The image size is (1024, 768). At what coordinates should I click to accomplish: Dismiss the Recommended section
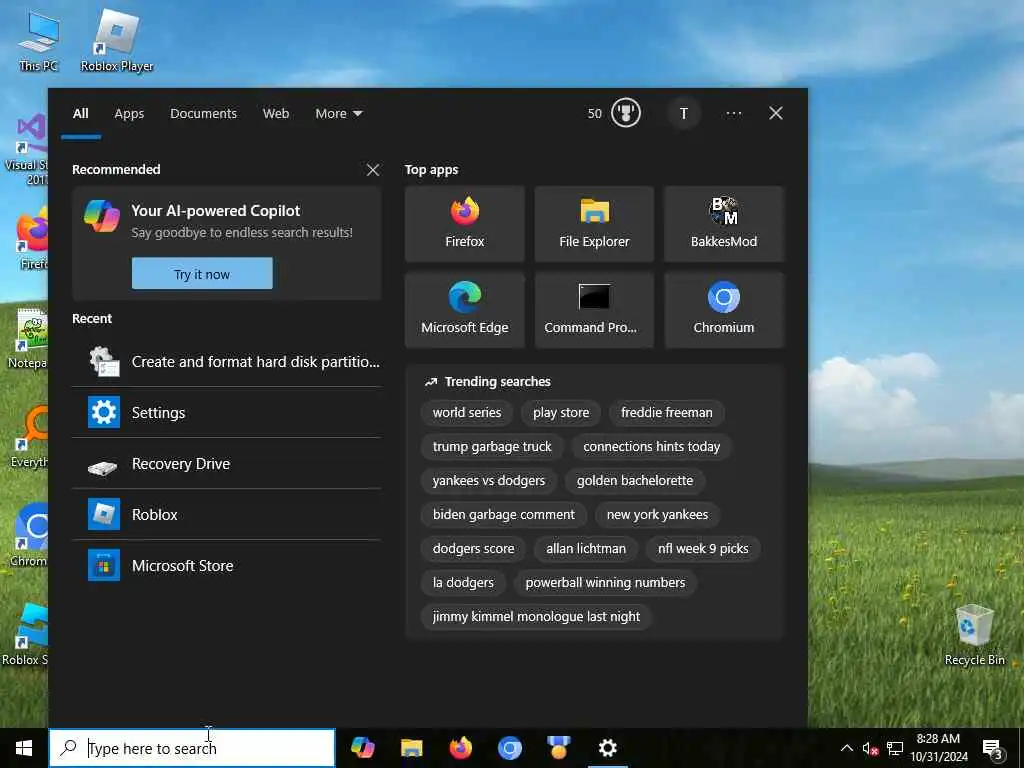tap(373, 170)
